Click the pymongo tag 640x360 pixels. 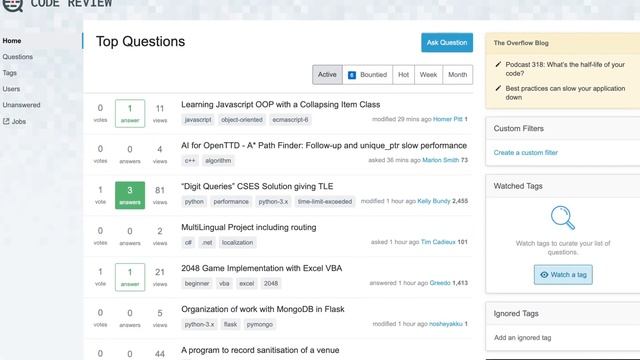260,324
